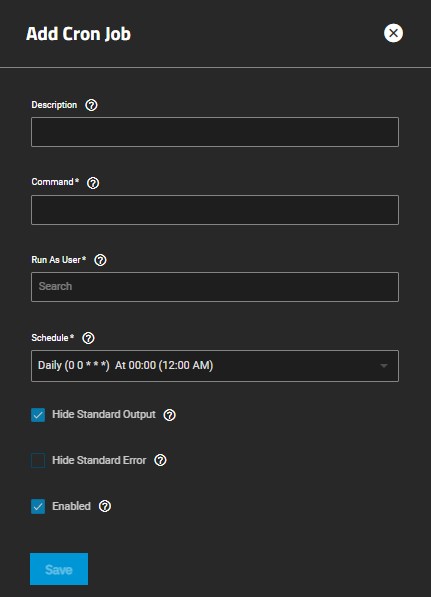
Task: Open Schedule help tooltip icon
Action: pos(88,338)
